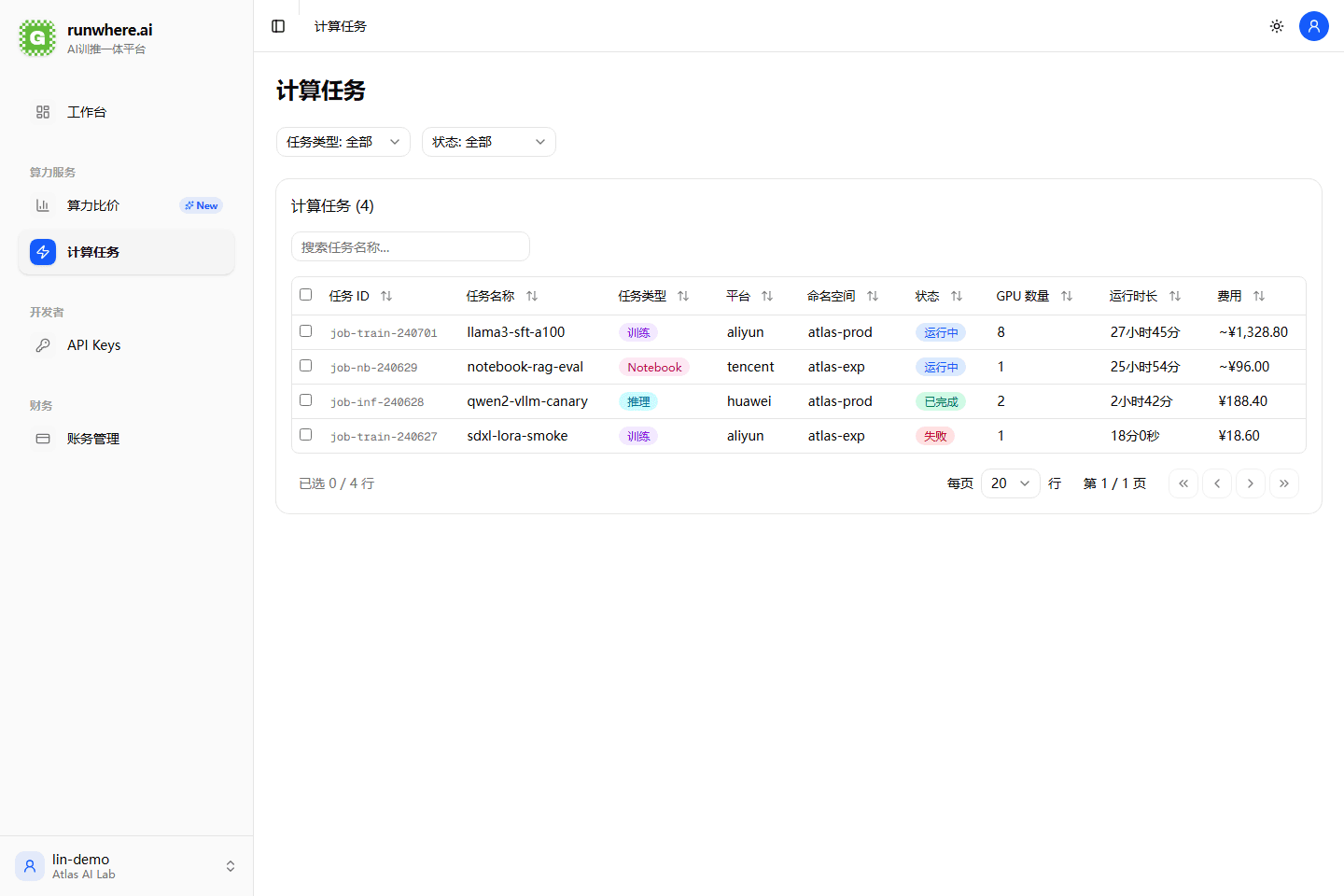This screenshot has width=1344, height=896.
Task: Open the 任务类型: 全部 filter dropdown
Action: coord(343,142)
